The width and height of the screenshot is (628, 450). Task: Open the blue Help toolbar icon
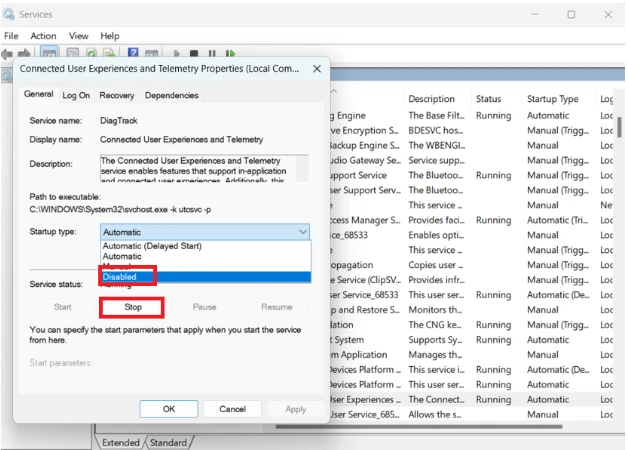(x=133, y=52)
